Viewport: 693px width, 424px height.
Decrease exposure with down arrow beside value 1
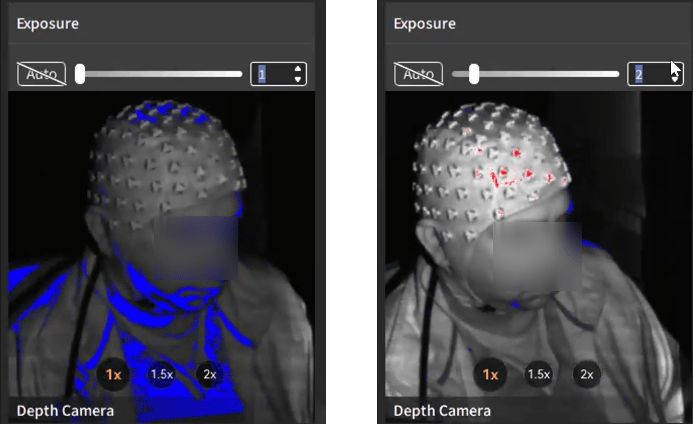[x=297, y=79]
